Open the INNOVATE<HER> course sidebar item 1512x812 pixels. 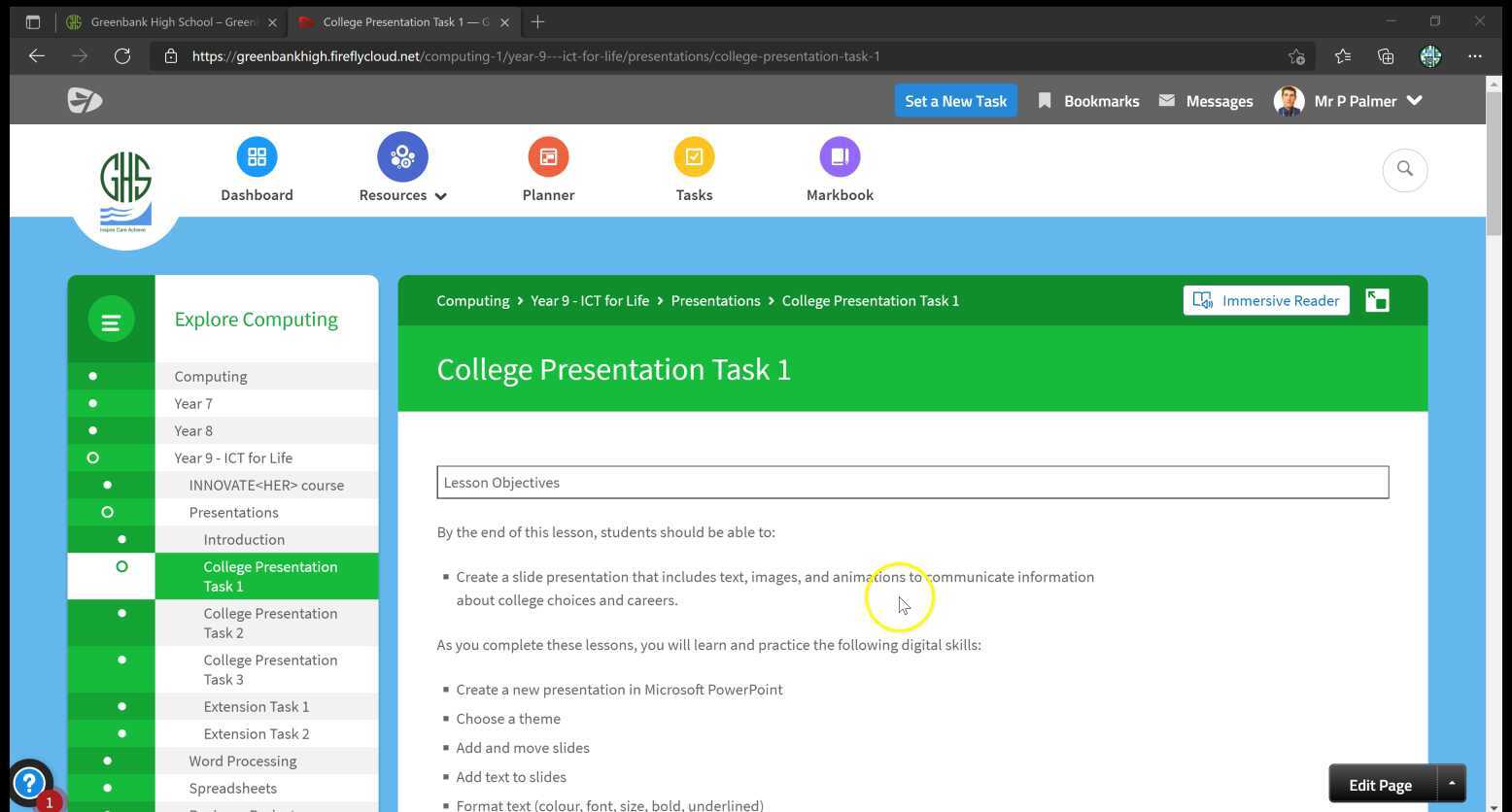tap(266, 485)
